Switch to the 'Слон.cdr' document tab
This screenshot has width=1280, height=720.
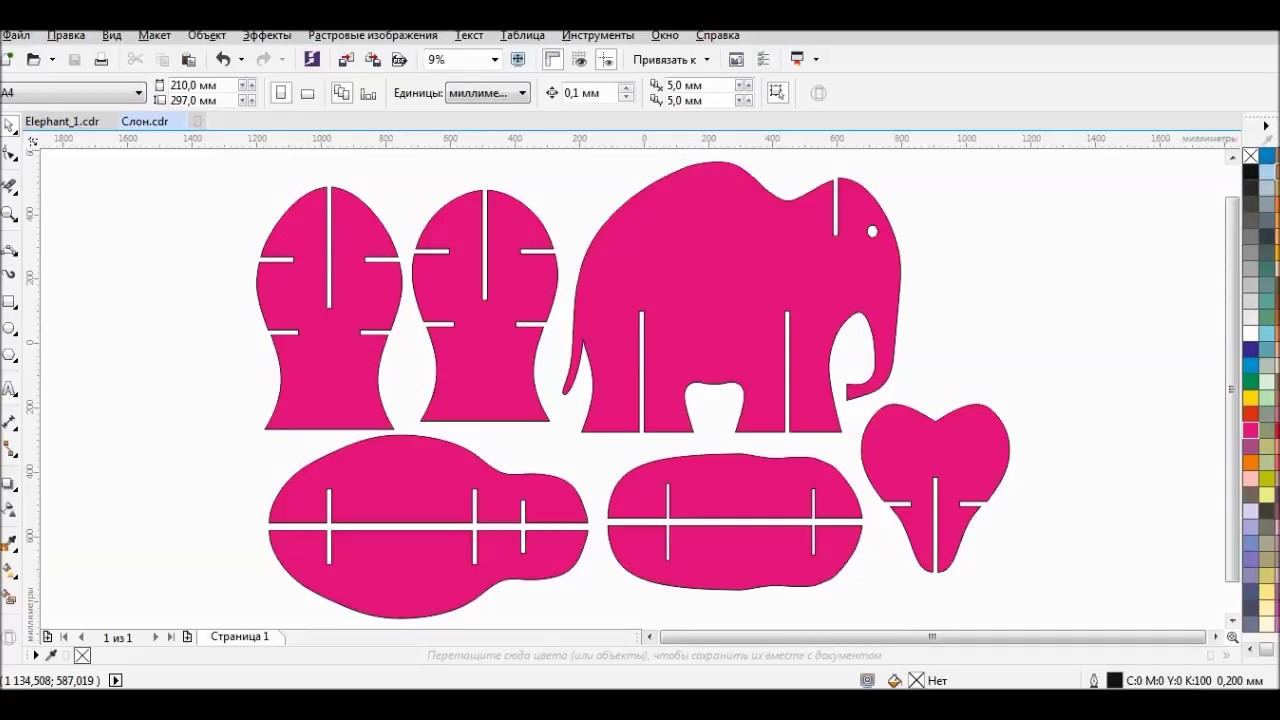(x=145, y=121)
